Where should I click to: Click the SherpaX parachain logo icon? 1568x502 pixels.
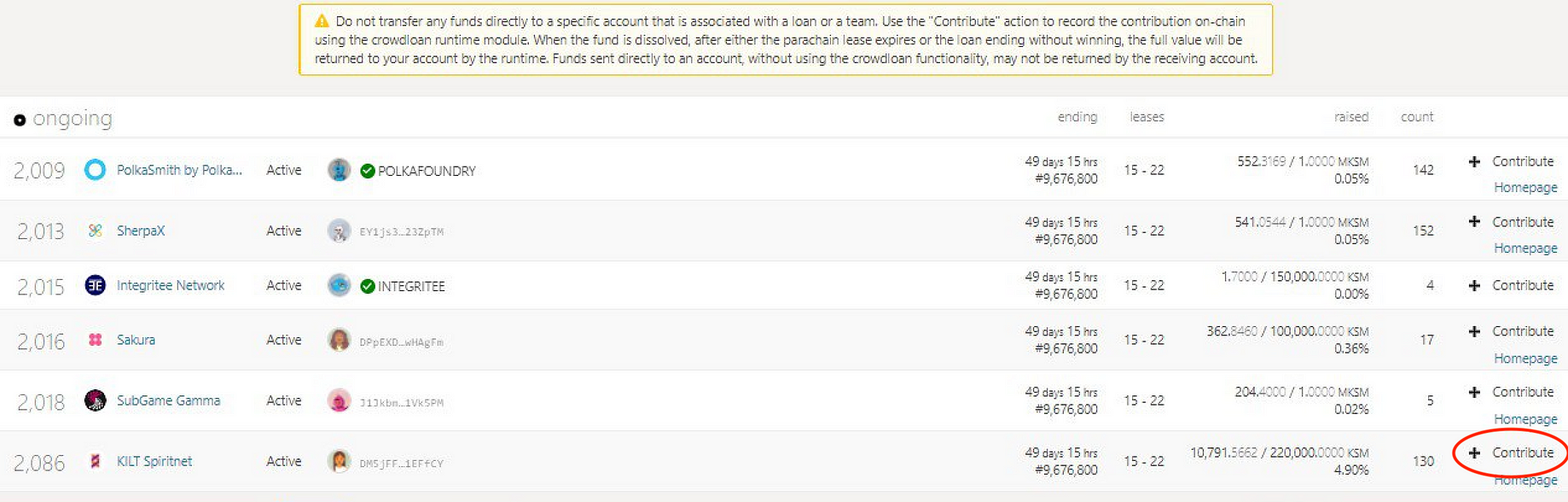click(x=95, y=231)
